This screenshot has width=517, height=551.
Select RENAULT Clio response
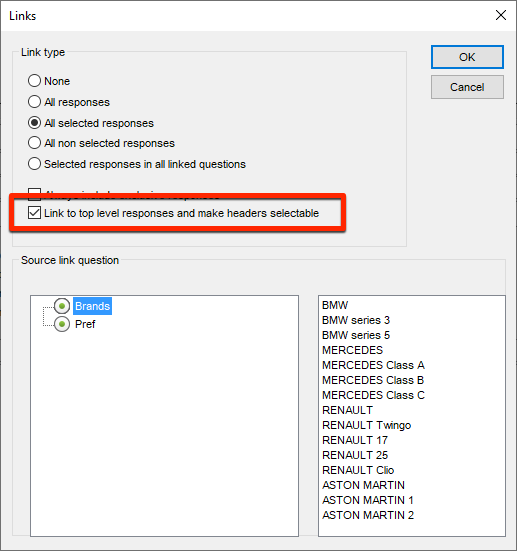(x=358, y=470)
